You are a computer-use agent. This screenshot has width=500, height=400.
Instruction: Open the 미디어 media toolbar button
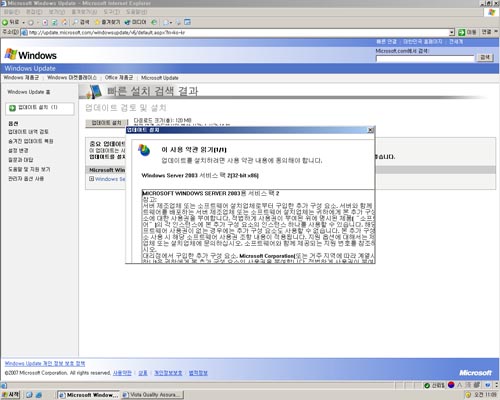tap(135, 22)
